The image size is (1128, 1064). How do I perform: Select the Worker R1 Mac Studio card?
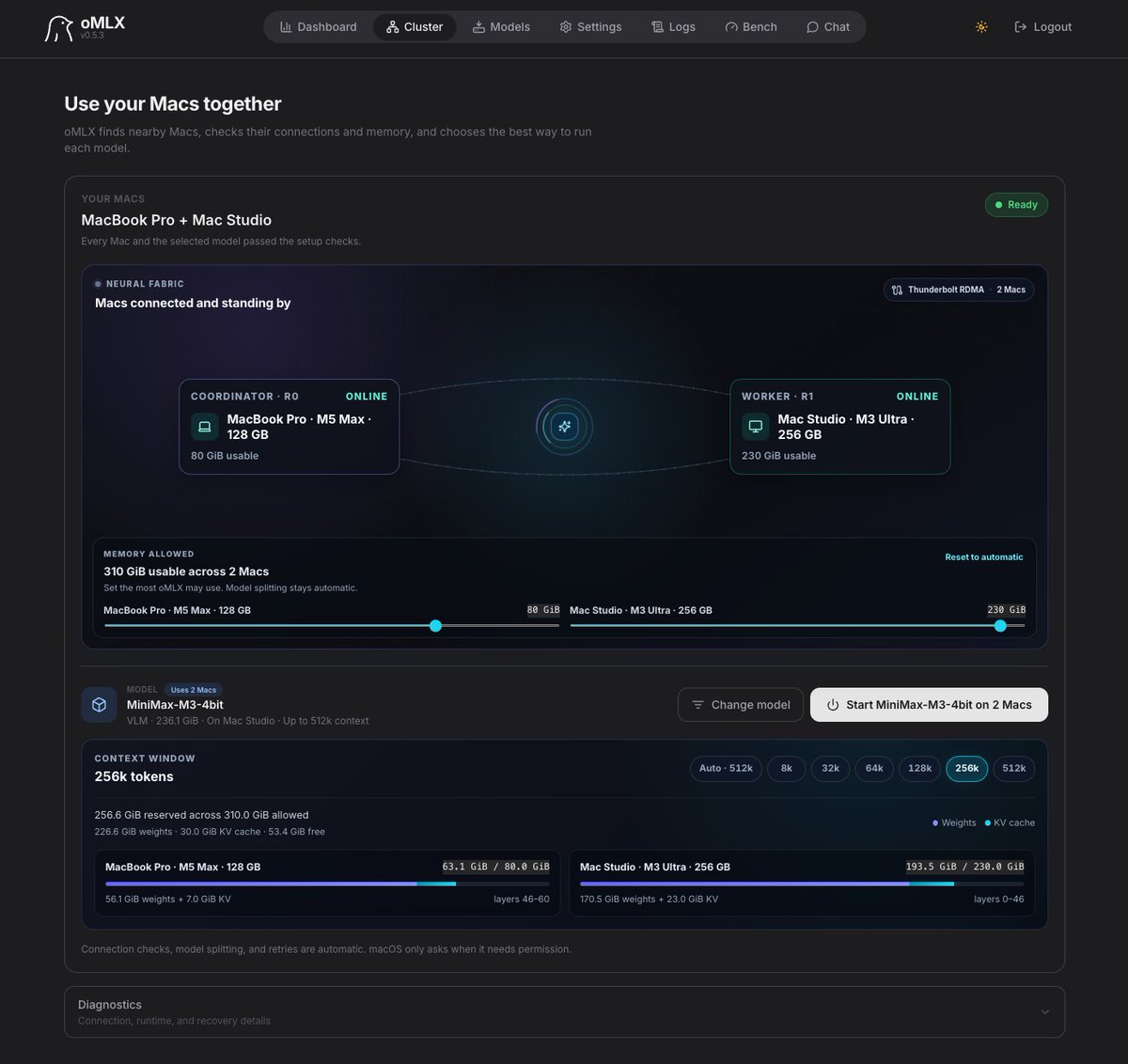click(x=840, y=427)
